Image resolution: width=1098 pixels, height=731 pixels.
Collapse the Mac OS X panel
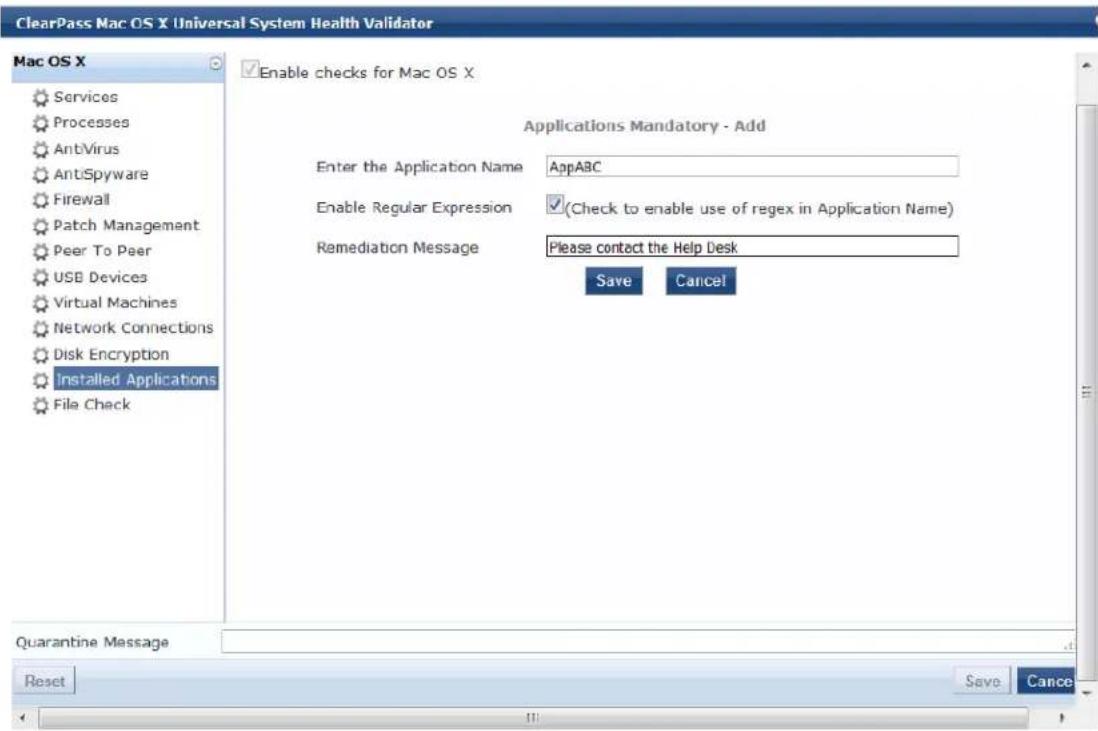tap(216, 63)
